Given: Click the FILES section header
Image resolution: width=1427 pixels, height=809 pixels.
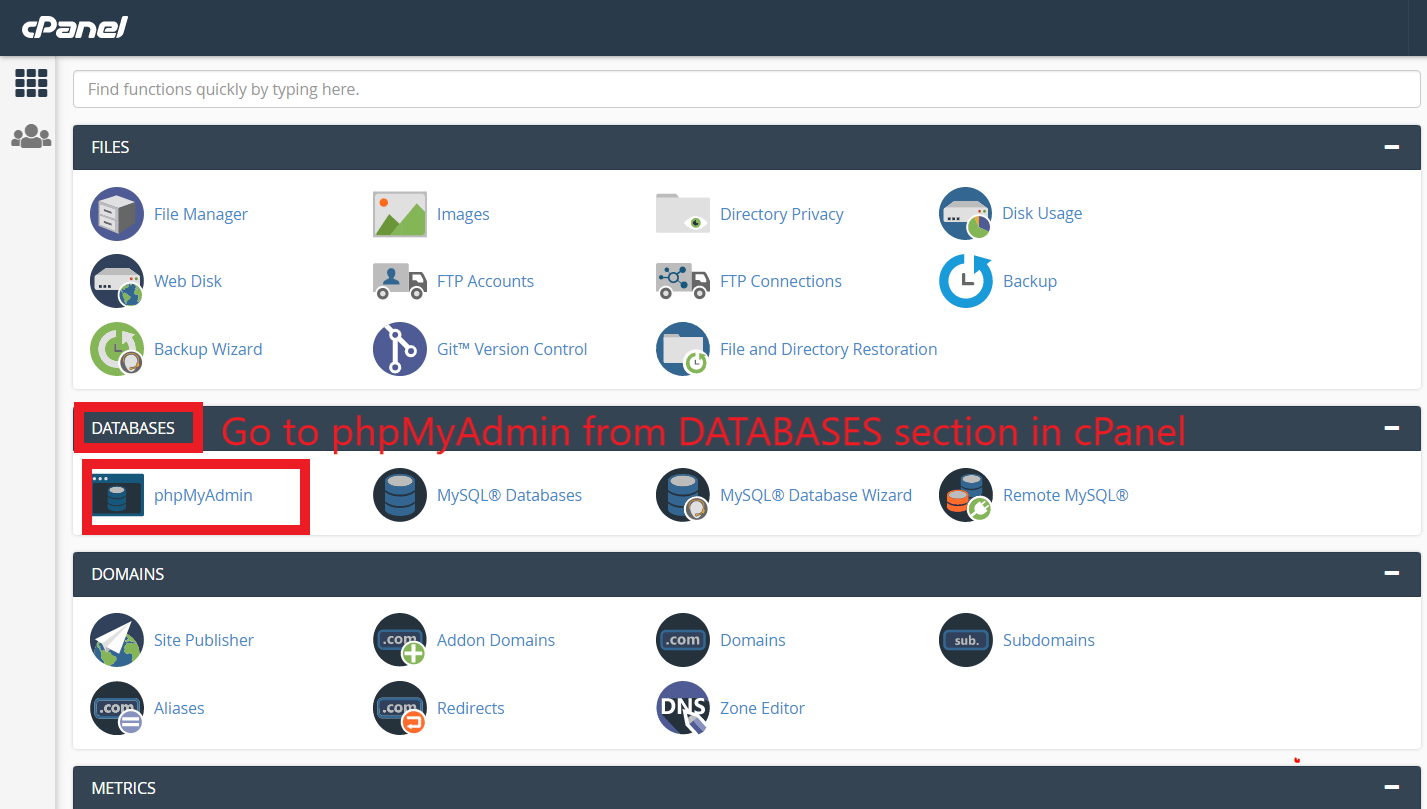Looking at the screenshot, I should click(x=747, y=147).
